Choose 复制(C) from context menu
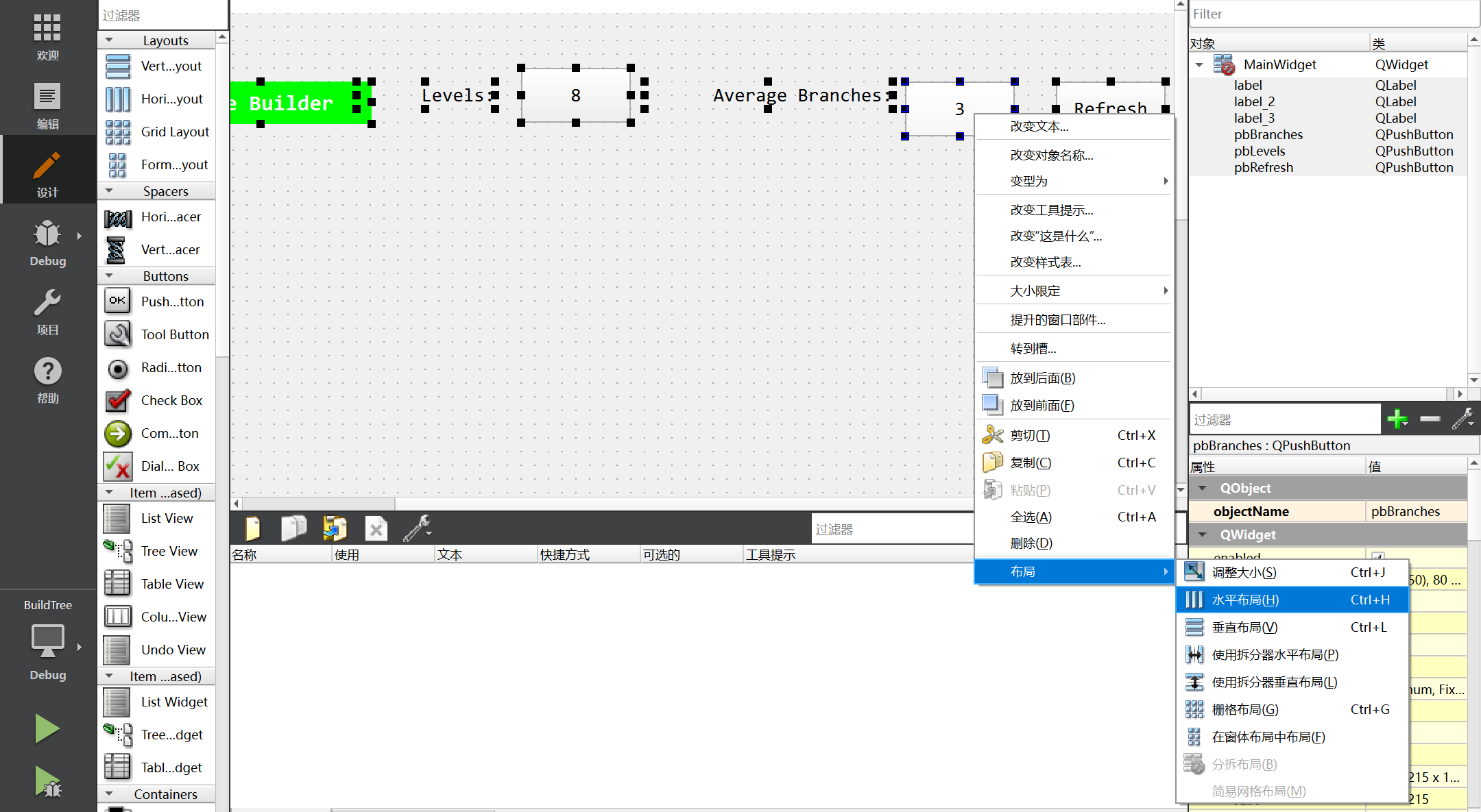 (1074, 463)
